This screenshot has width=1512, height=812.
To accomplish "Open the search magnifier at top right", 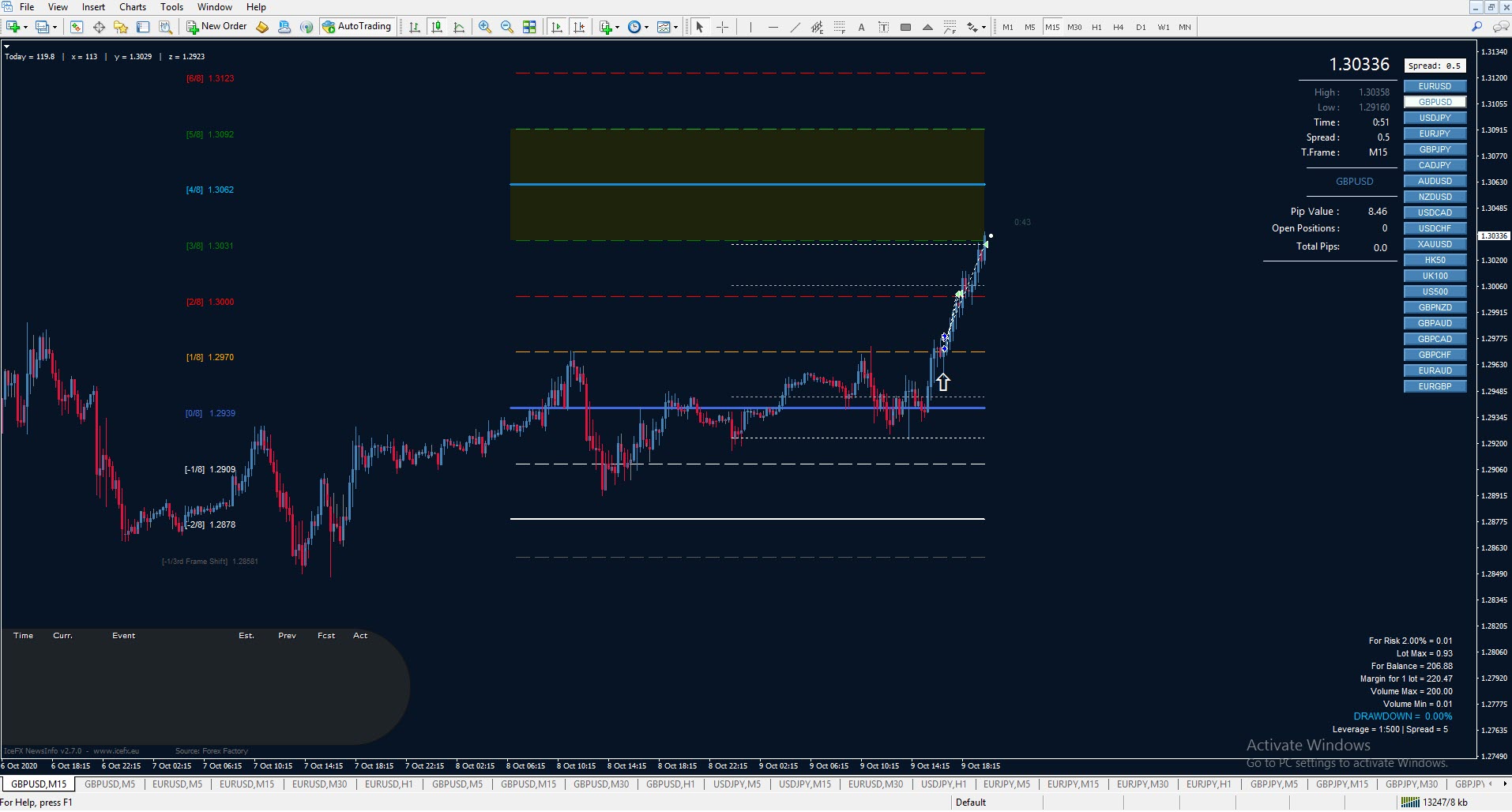I will pos(1476,27).
